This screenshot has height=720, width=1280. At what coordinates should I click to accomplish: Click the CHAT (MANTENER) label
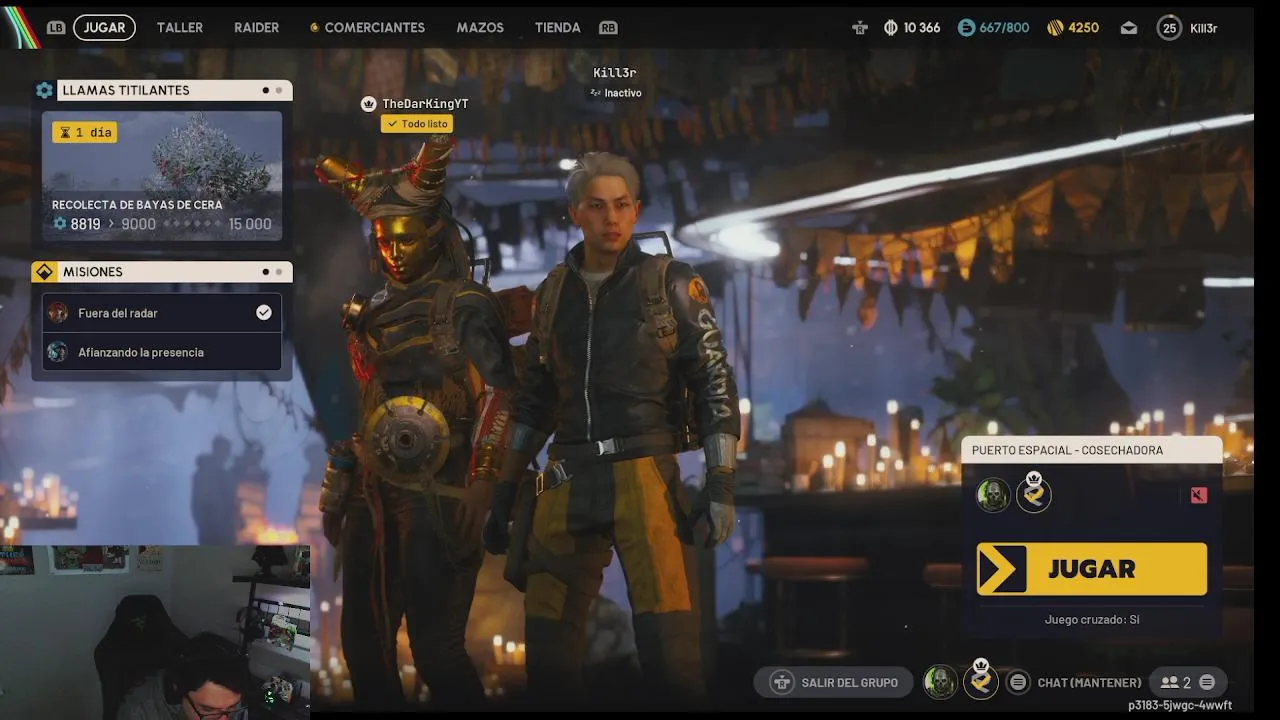coord(1089,683)
